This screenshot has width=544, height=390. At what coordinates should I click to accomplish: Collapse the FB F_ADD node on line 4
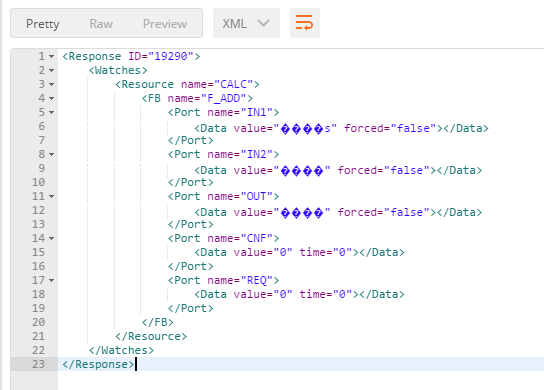51,99
